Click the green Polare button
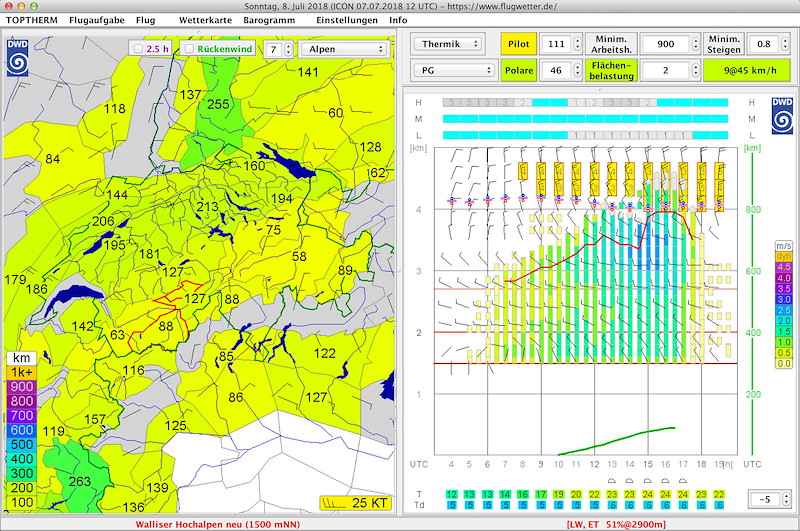800x531 pixels. [518, 70]
